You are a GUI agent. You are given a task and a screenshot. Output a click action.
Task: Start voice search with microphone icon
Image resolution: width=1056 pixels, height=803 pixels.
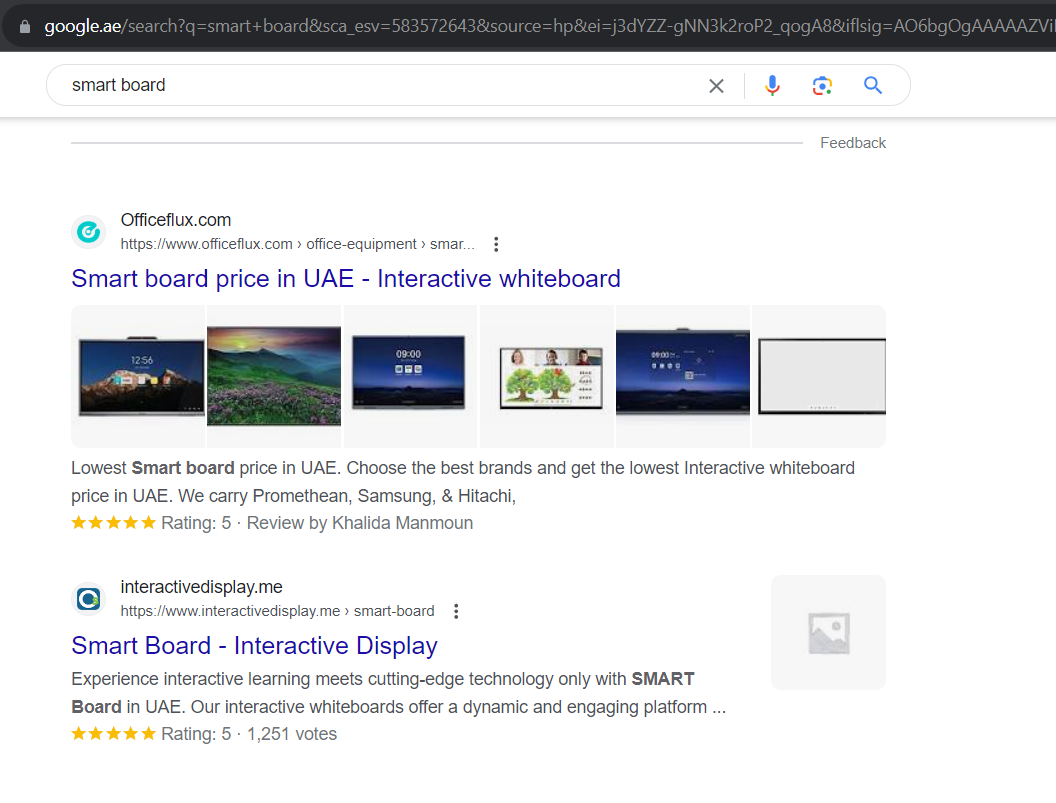(x=772, y=86)
